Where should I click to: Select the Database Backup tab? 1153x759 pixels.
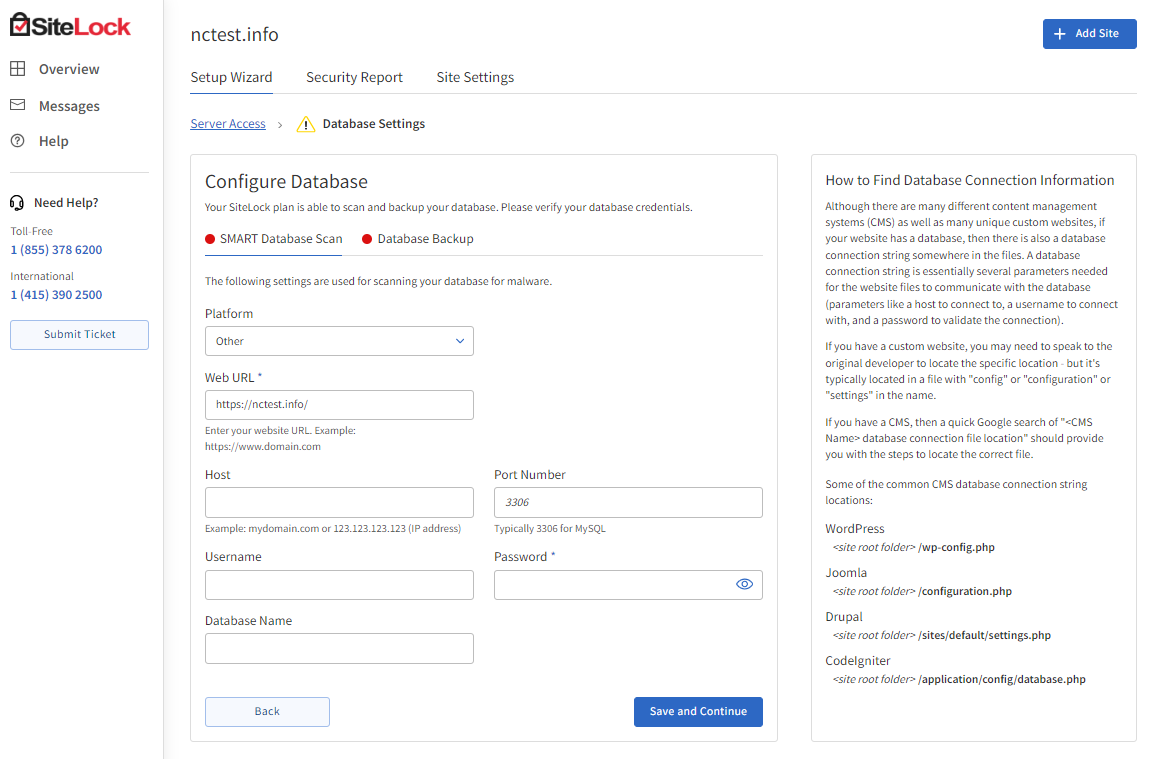tap(418, 239)
